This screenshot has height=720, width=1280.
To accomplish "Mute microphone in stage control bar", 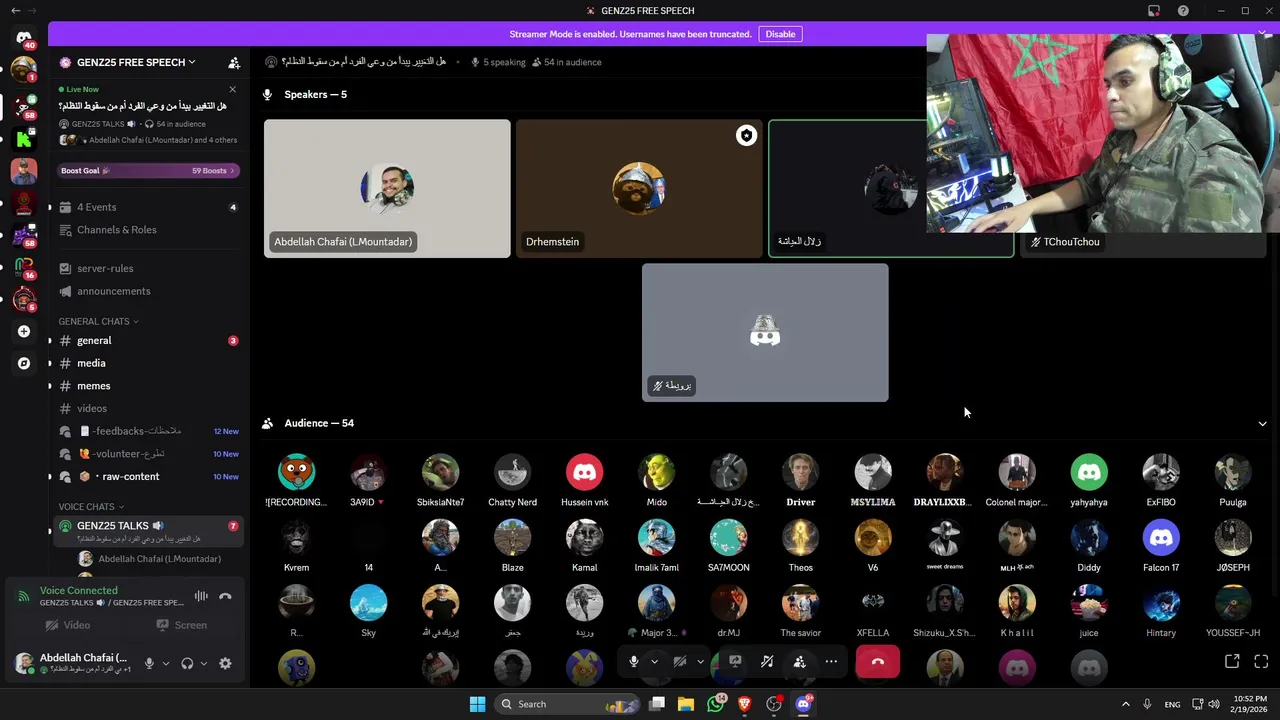I will pyautogui.click(x=633, y=661).
